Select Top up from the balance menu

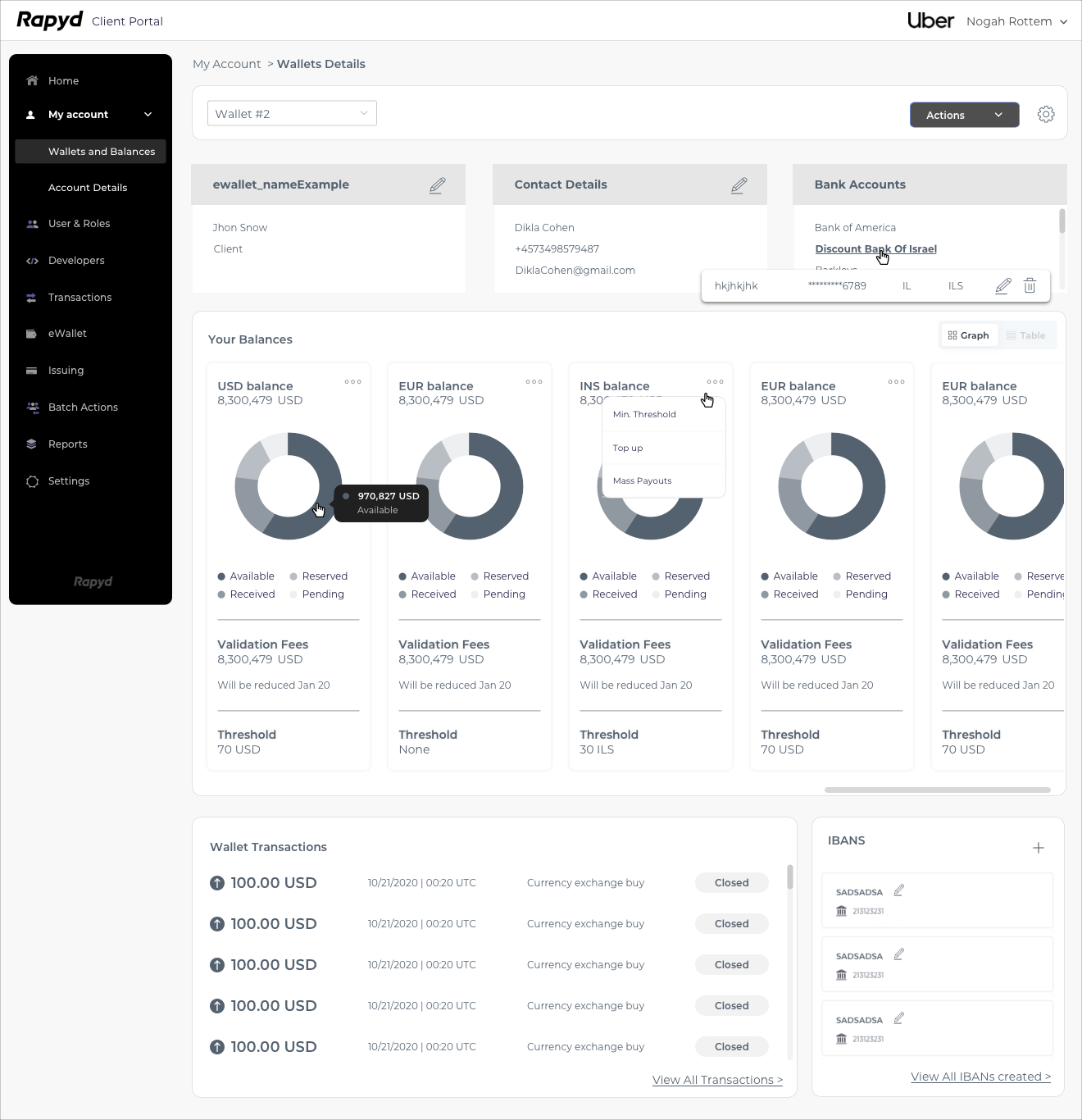point(628,448)
